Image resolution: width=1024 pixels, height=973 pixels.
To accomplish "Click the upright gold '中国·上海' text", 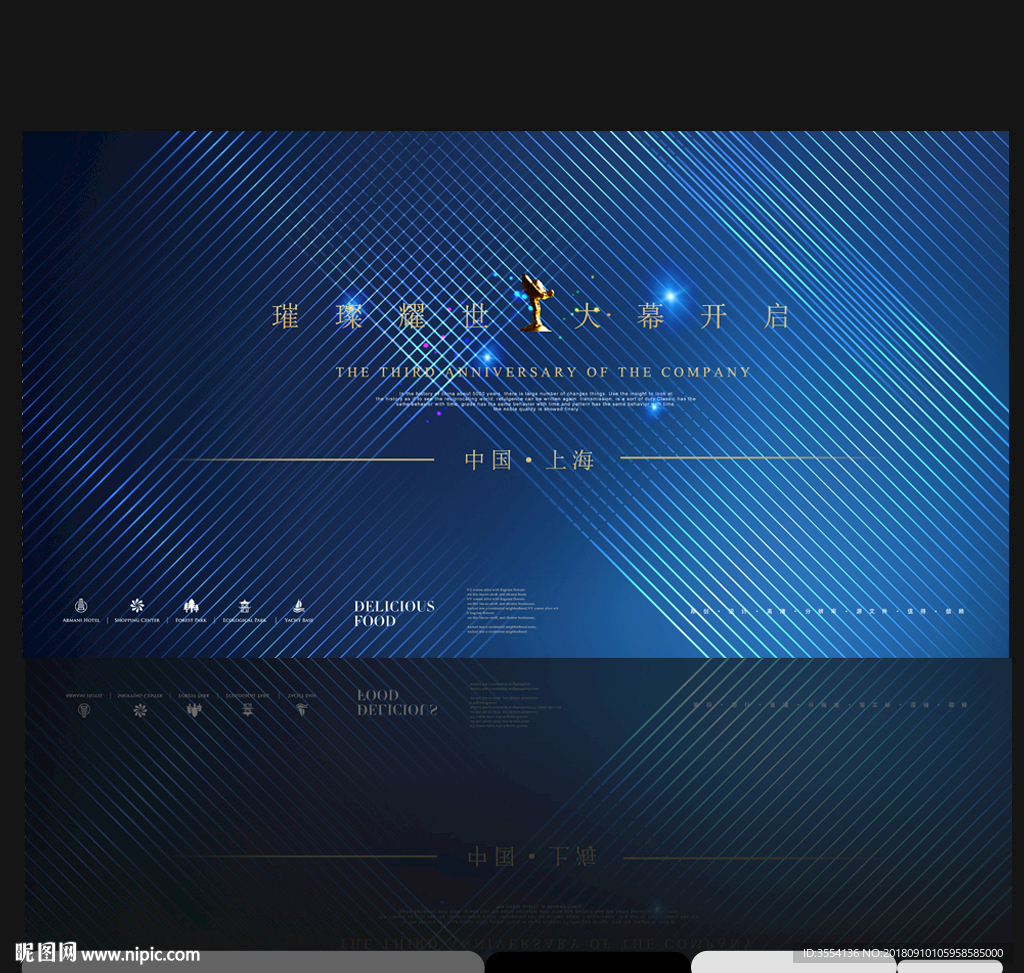I will tap(530, 460).
